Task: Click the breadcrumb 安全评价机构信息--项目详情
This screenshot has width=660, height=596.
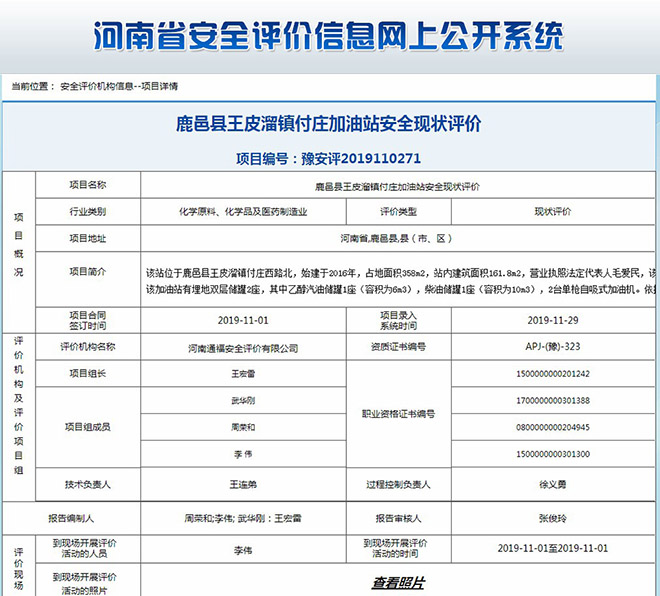Action: point(119,86)
